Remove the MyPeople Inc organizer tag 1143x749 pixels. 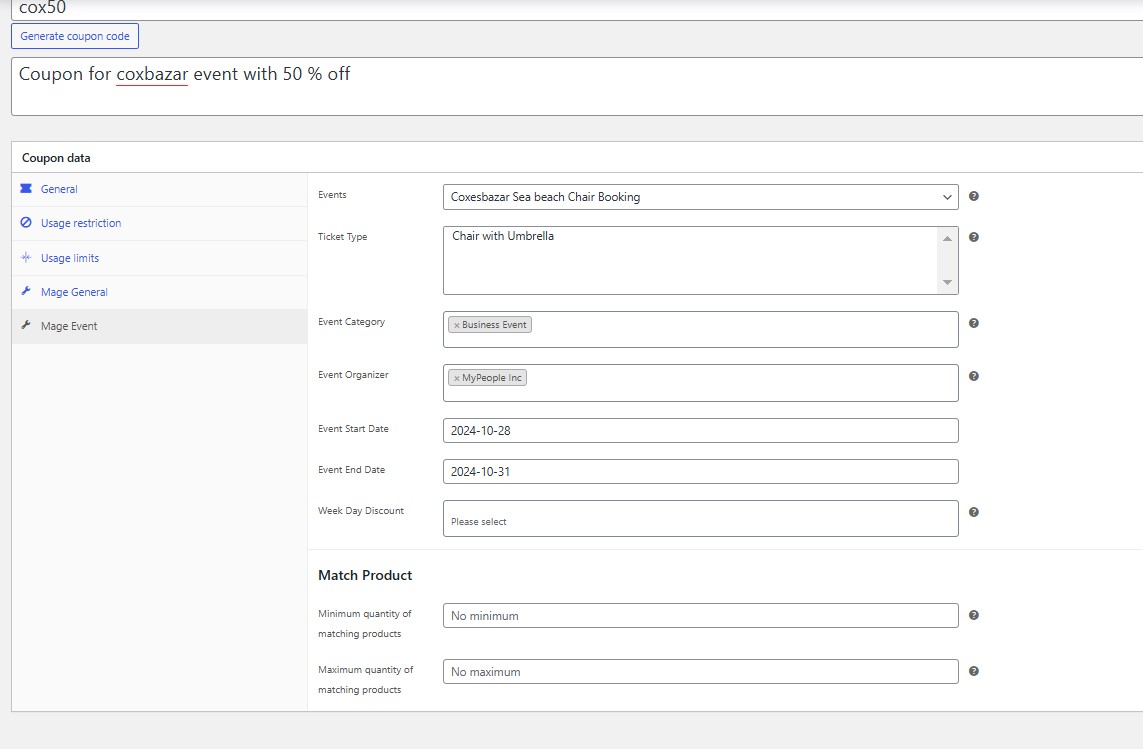tap(456, 379)
